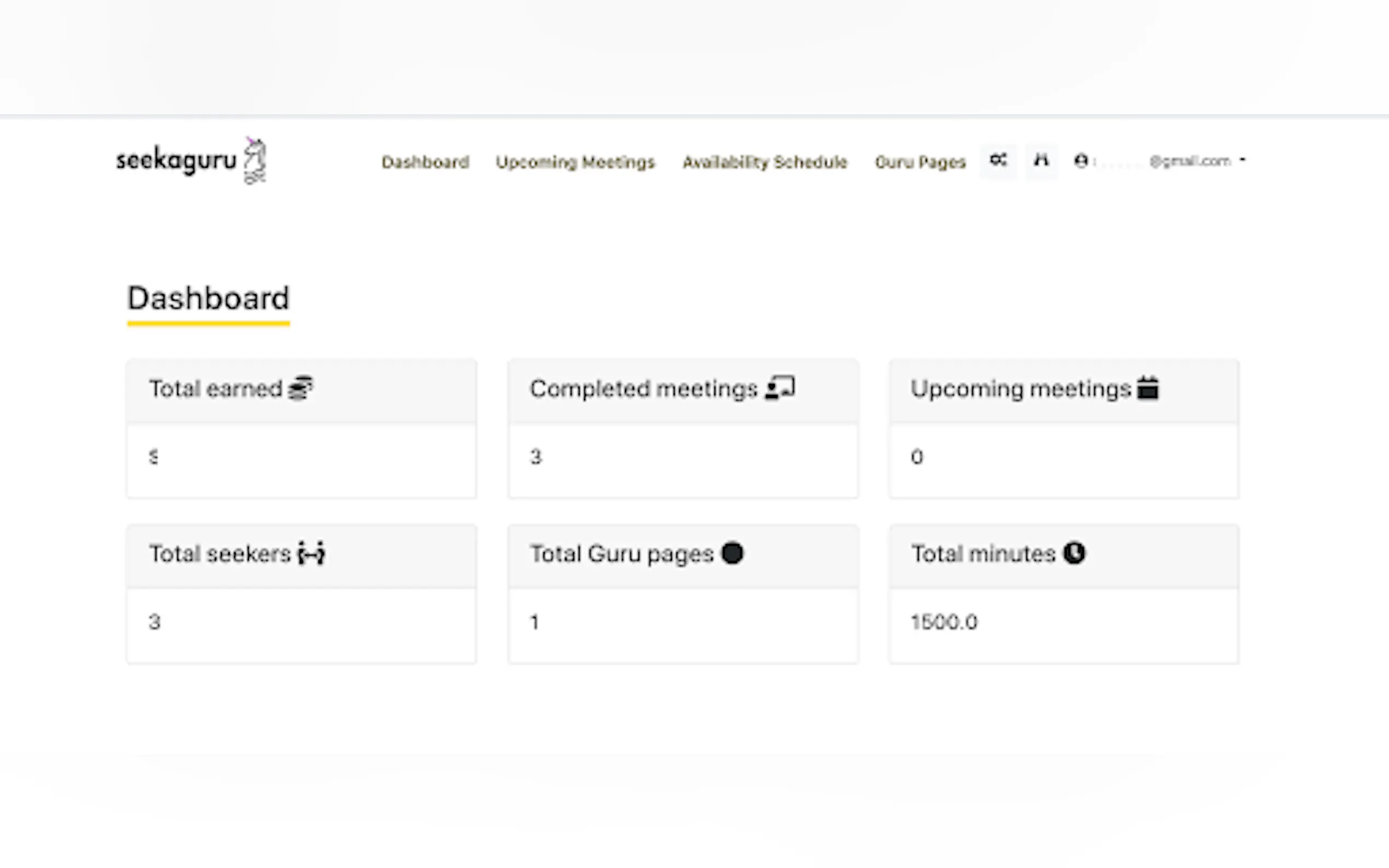This screenshot has width=1389, height=868.
Task: Click the seekaguru unicorn logo
Action: (x=255, y=161)
